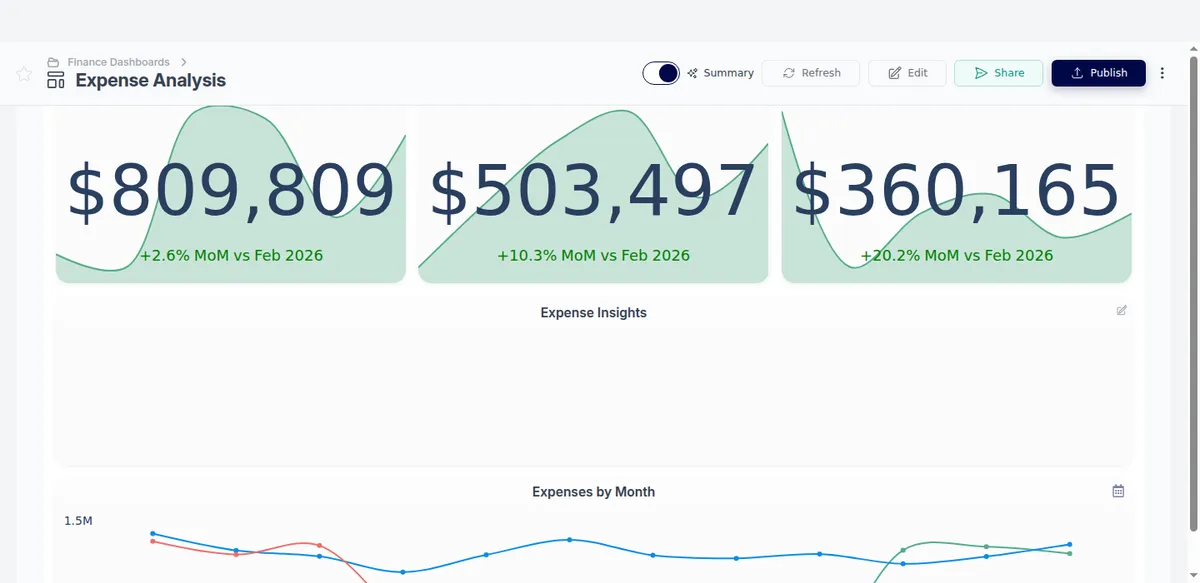Click the Expense Analysis title
This screenshot has width=1200, height=583.
click(x=151, y=81)
